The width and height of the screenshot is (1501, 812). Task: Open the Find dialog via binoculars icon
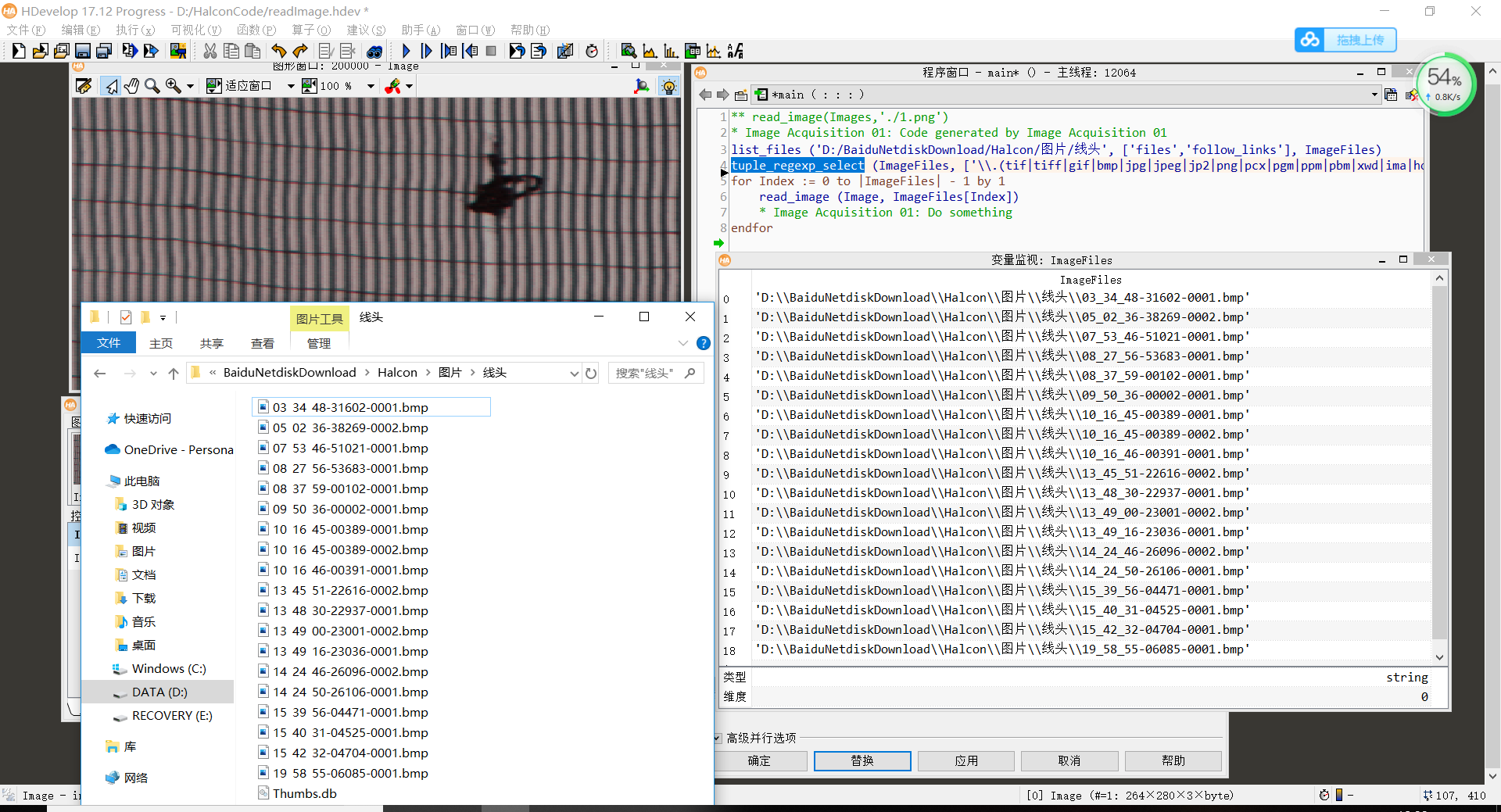click(375, 52)
